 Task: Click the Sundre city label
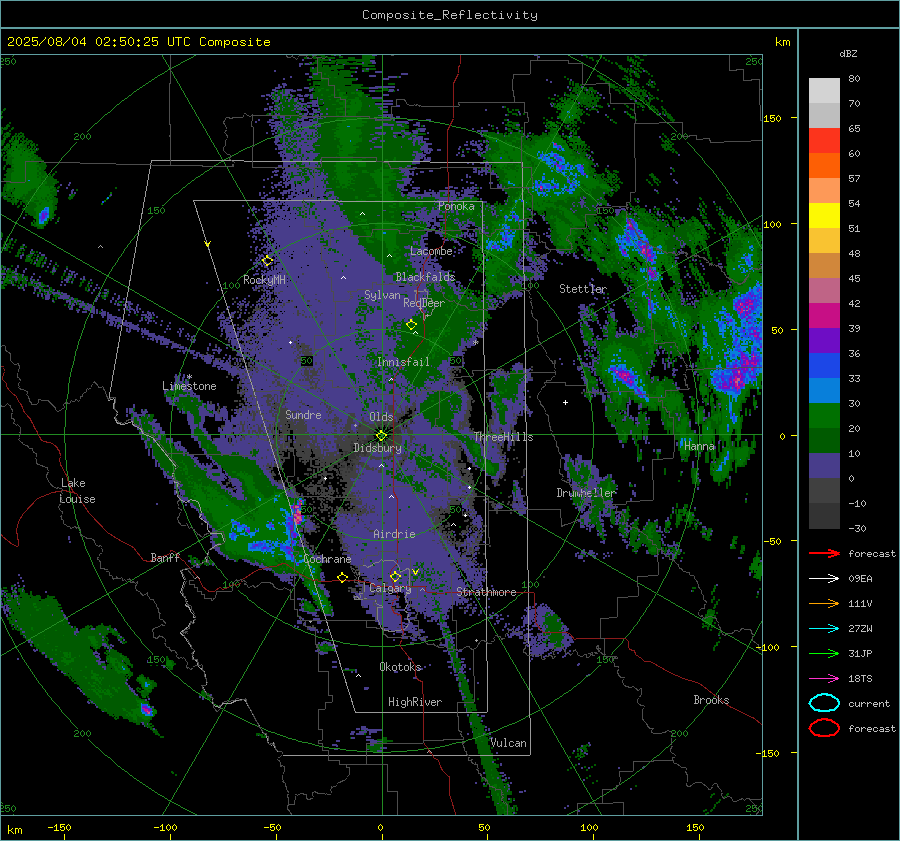pos(303,414)
